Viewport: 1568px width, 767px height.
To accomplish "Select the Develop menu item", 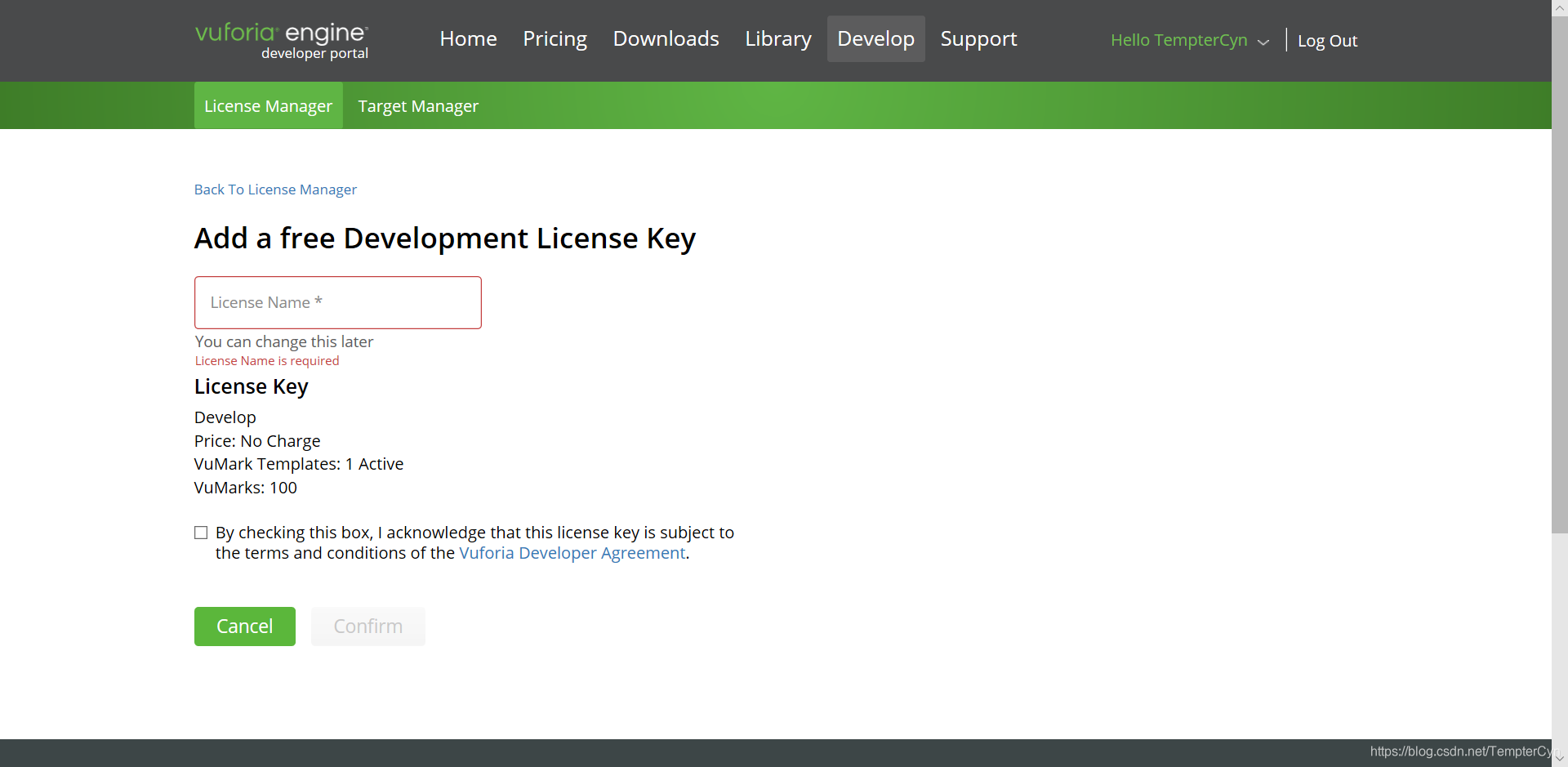I will (875, 38).
